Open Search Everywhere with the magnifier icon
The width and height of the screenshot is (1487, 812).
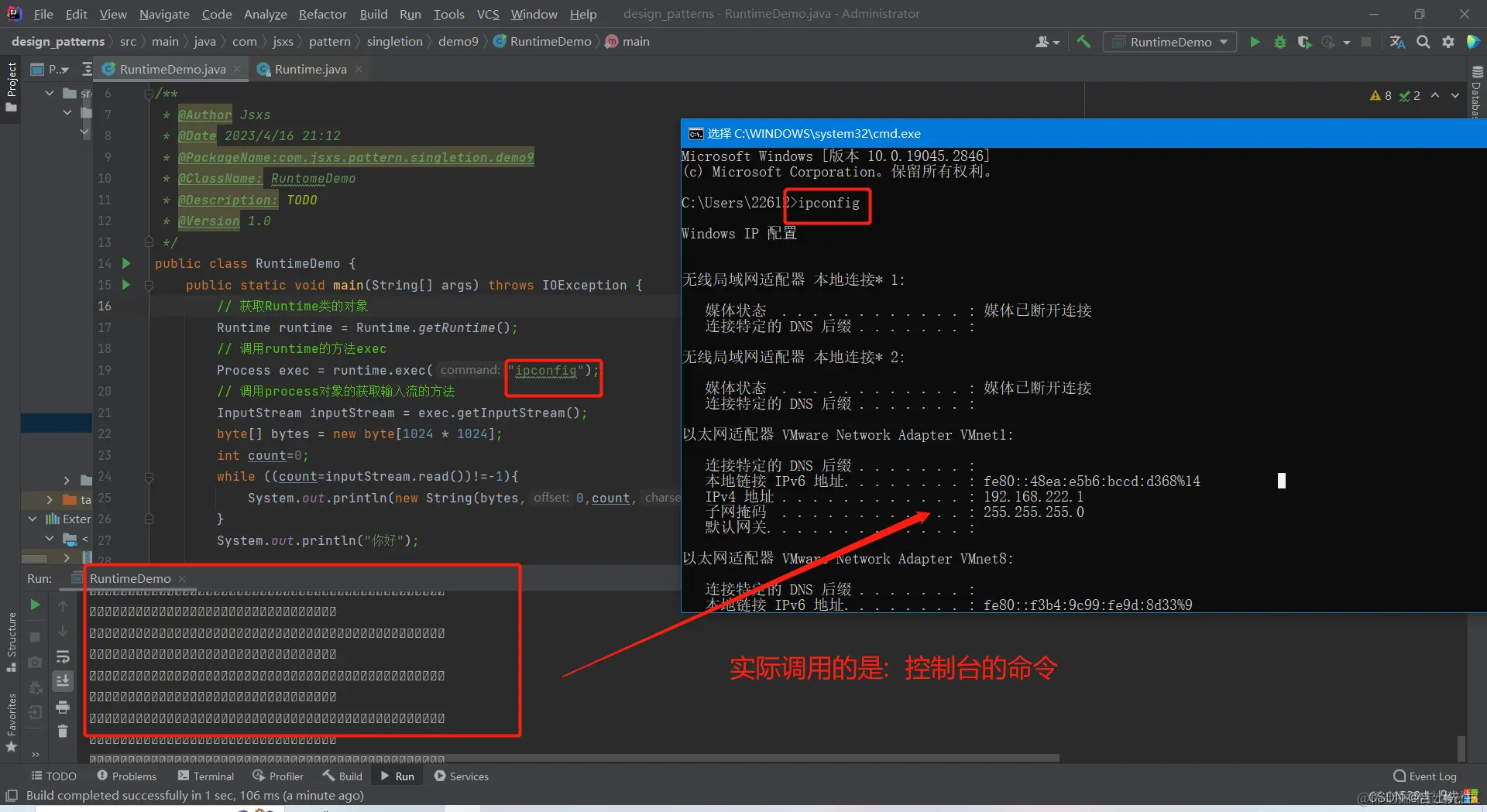coord(1423,42)
